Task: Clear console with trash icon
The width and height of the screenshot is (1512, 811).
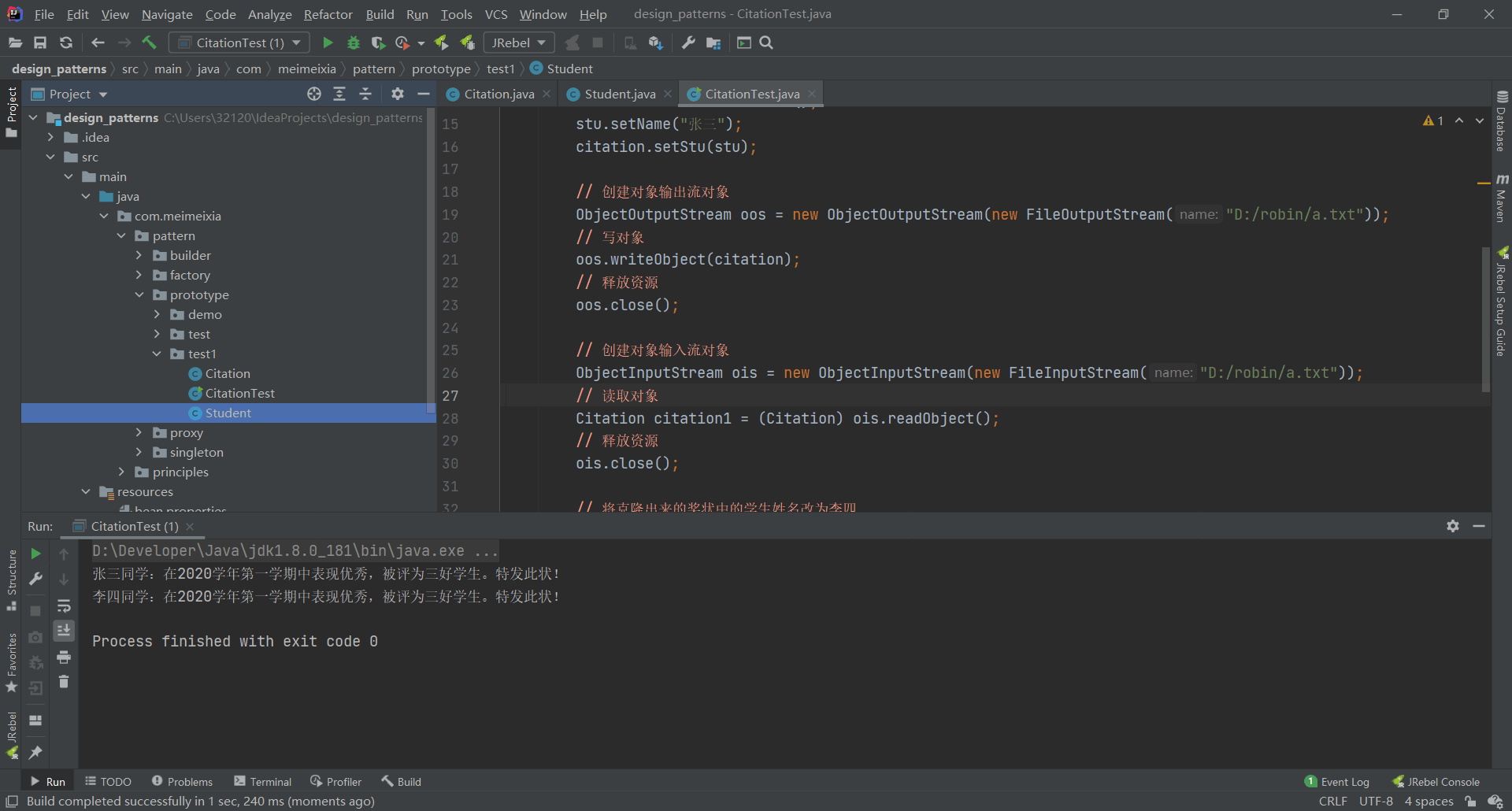Action: point(64,682)
